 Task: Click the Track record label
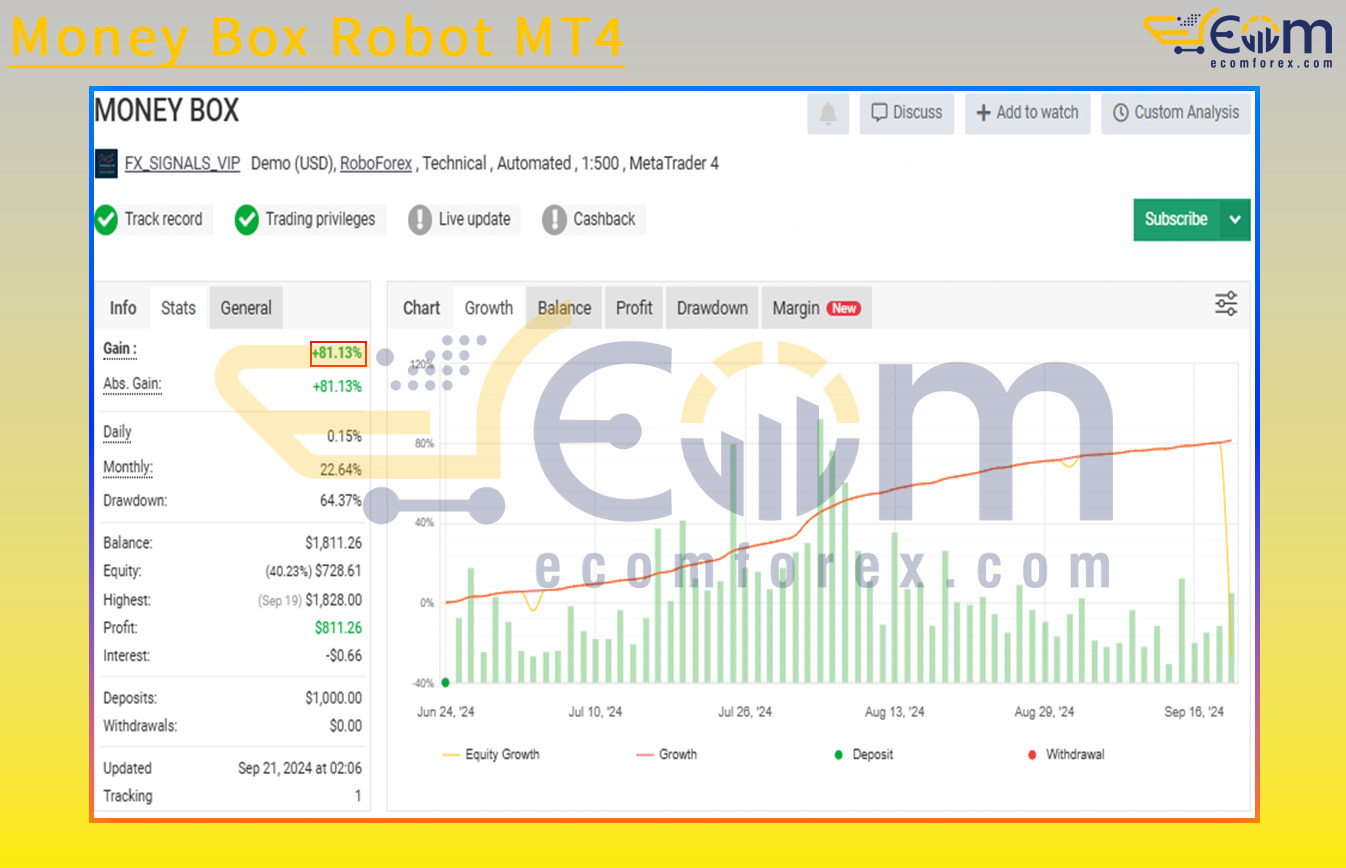(x=163, y=220)
